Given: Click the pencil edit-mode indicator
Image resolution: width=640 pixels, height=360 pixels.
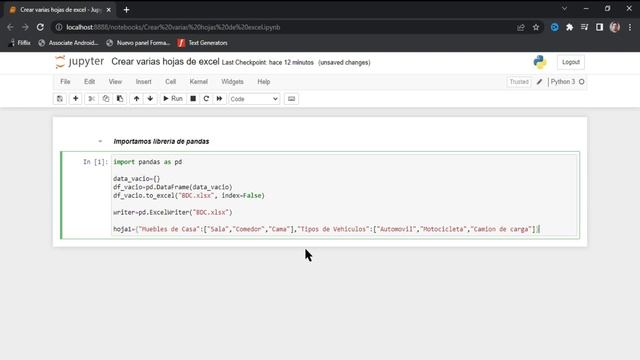Looking at the screenshot, I should coord(539,82).
